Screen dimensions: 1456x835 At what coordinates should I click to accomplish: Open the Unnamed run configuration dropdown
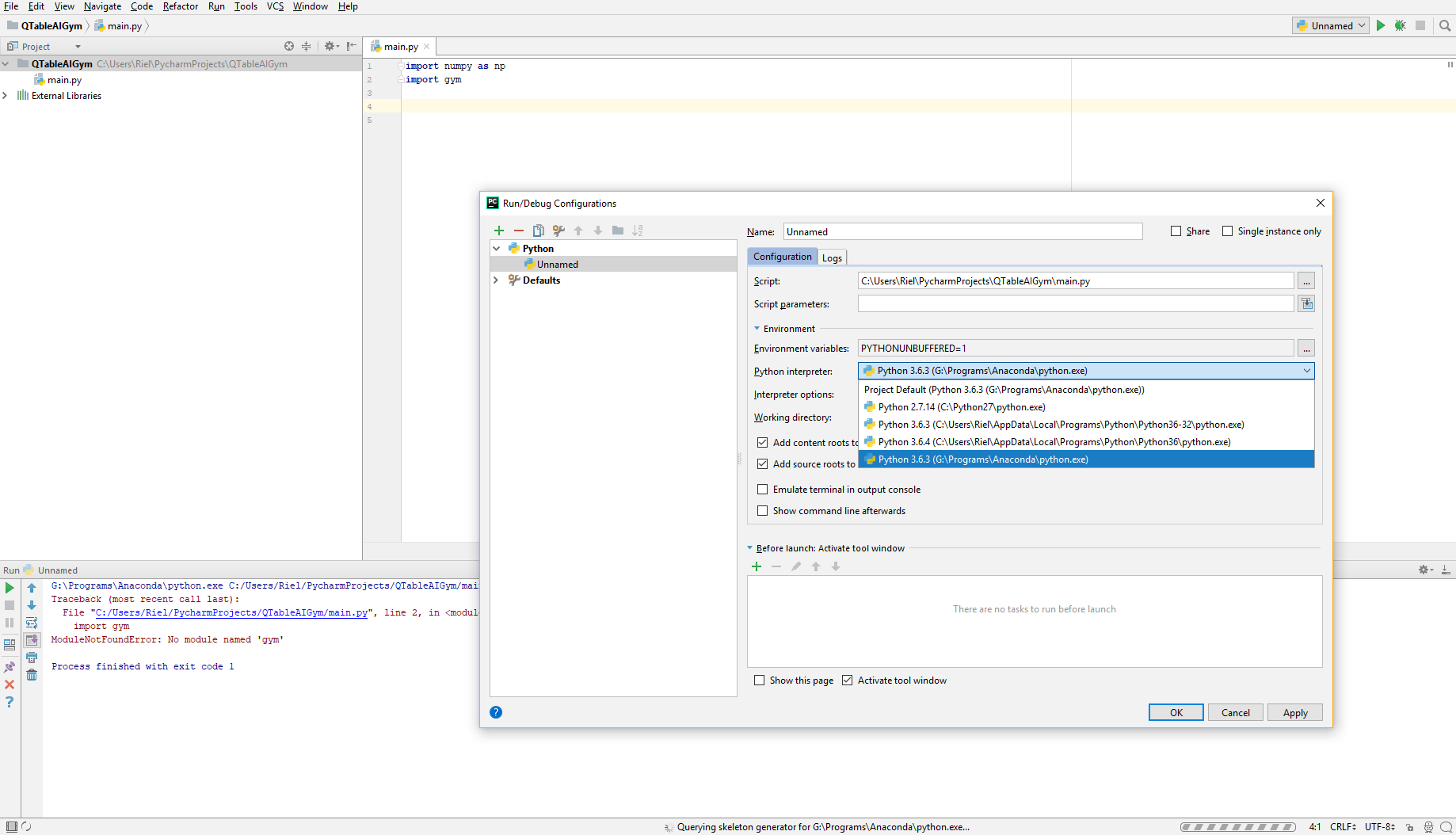pos(1331,25)
